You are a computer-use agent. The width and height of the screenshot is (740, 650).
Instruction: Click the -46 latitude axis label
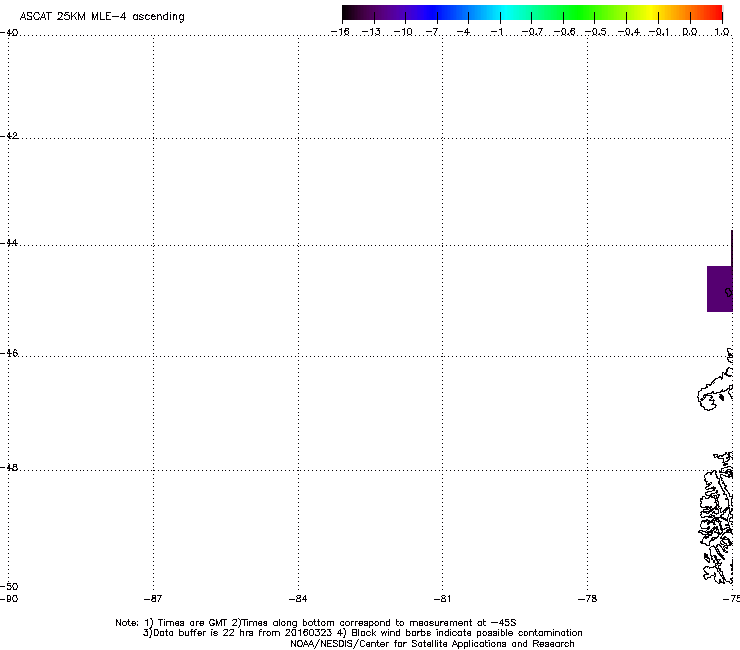(9, 353)
